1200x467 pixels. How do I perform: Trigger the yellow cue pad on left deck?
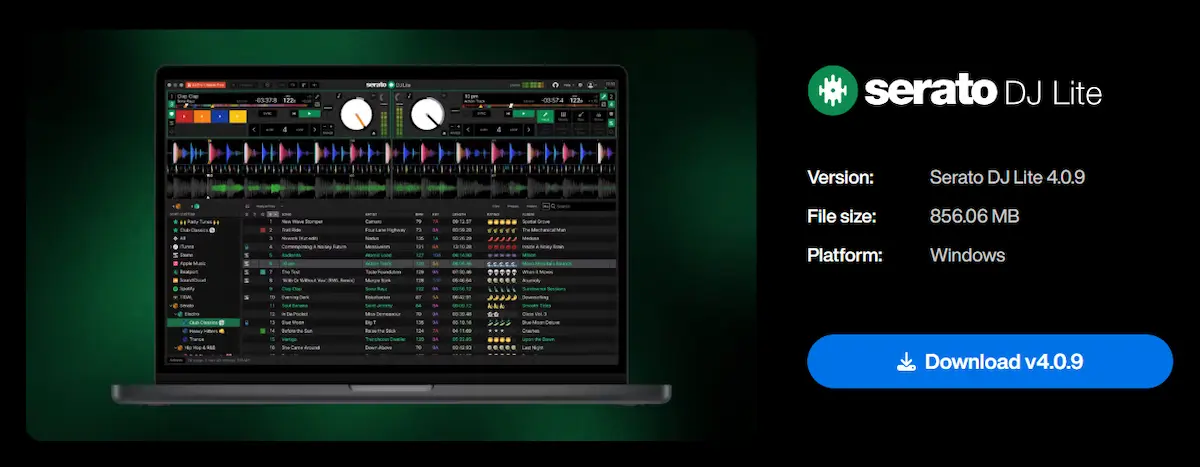click(x=238, y=116)
